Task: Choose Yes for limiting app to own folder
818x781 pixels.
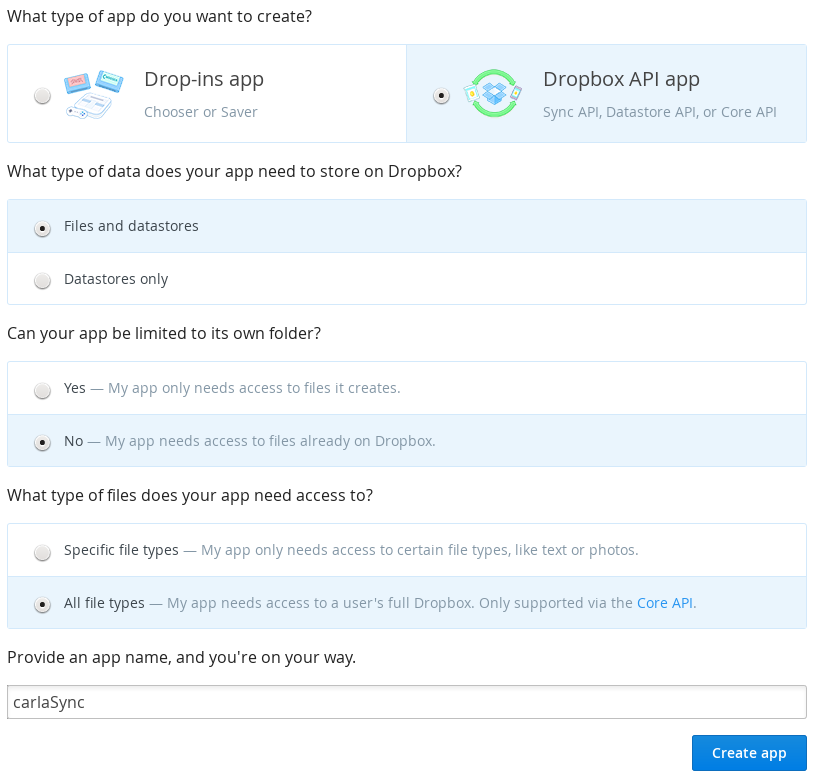Action: [42, 390]
